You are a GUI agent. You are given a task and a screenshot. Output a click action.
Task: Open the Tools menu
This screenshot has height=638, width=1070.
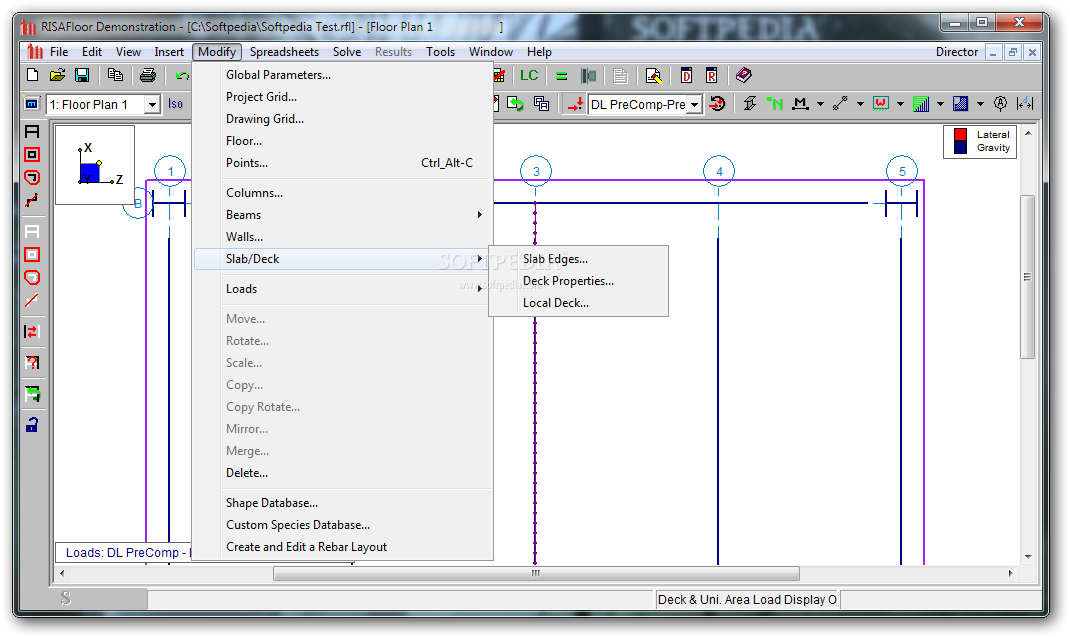440,52
